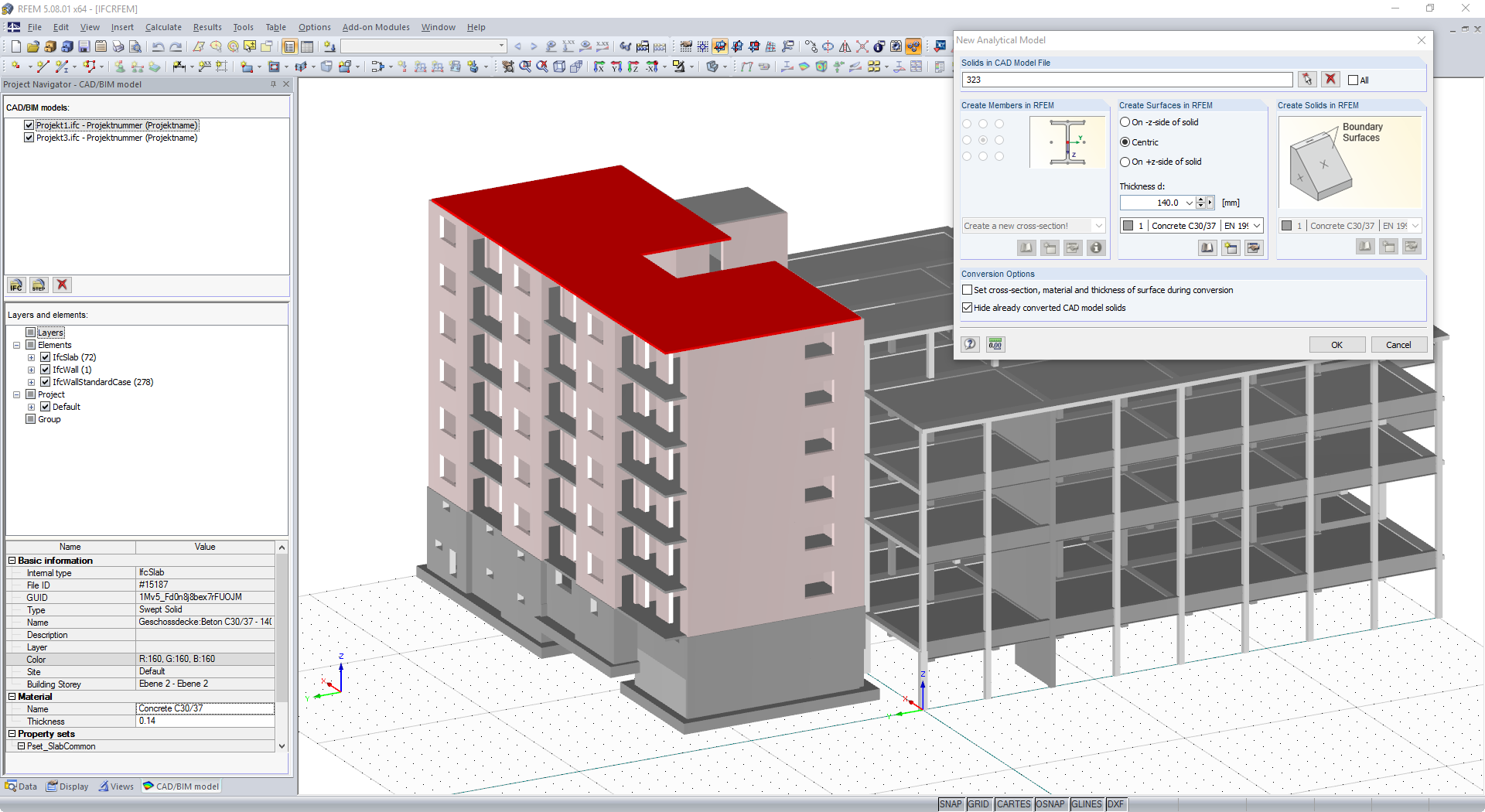1485x812 pixels.
Task: Uncheck the IfcWall element in Layers and elements
Action: point(45,369)
